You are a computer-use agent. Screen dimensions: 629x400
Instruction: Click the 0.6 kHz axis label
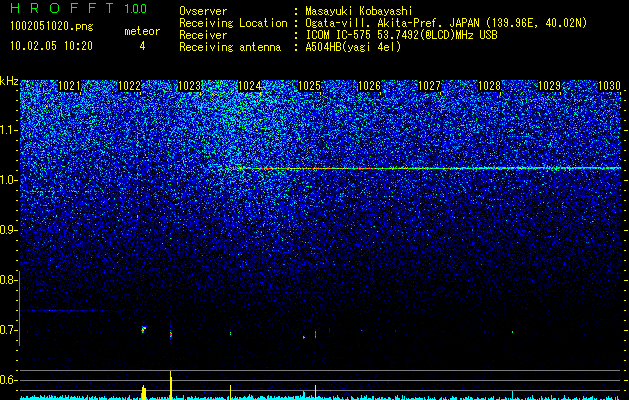point(8,380)
